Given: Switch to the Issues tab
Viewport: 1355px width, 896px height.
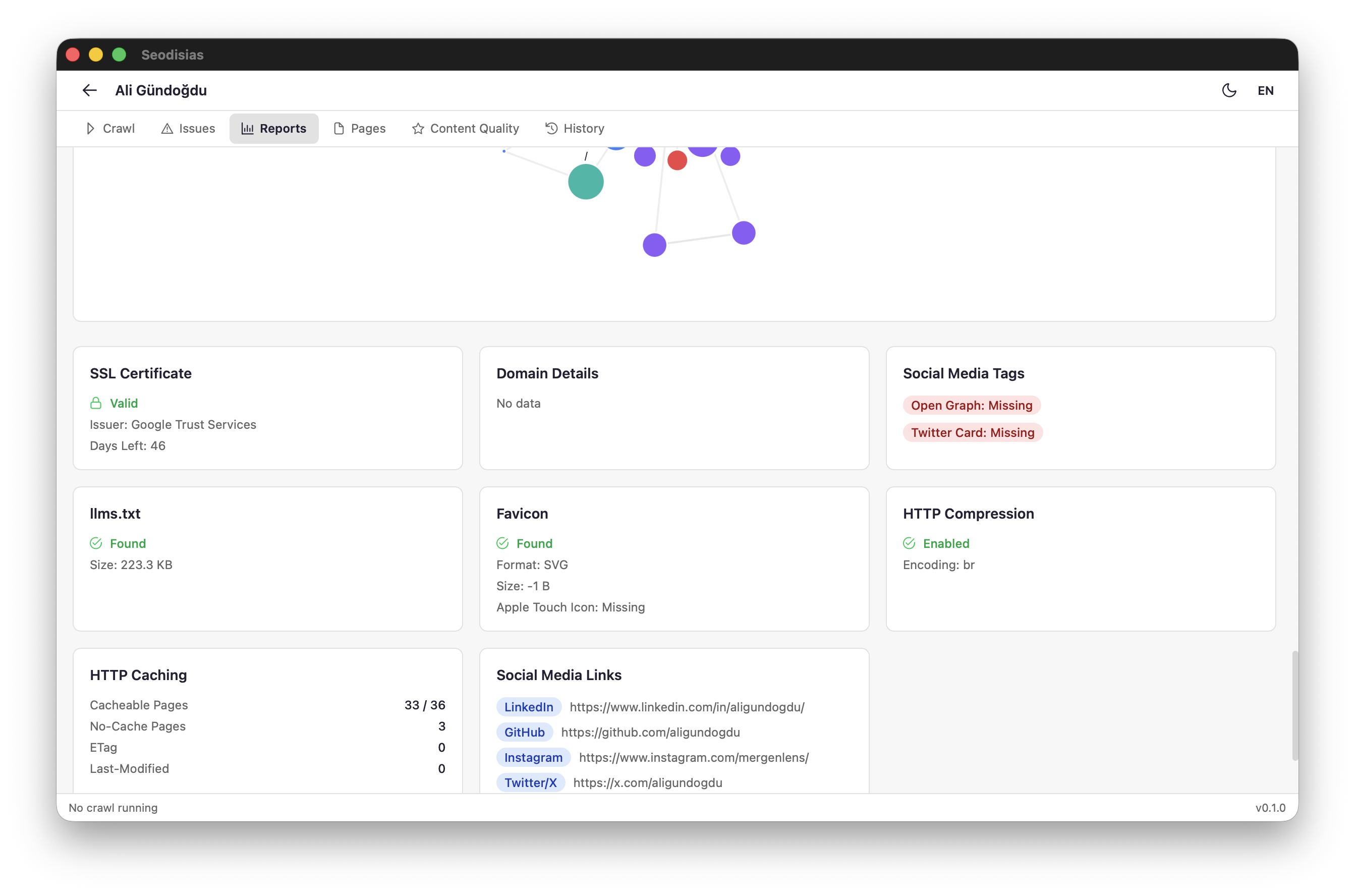Looking at the screenshot, I should pyautogui.click(x=188, y=129).
